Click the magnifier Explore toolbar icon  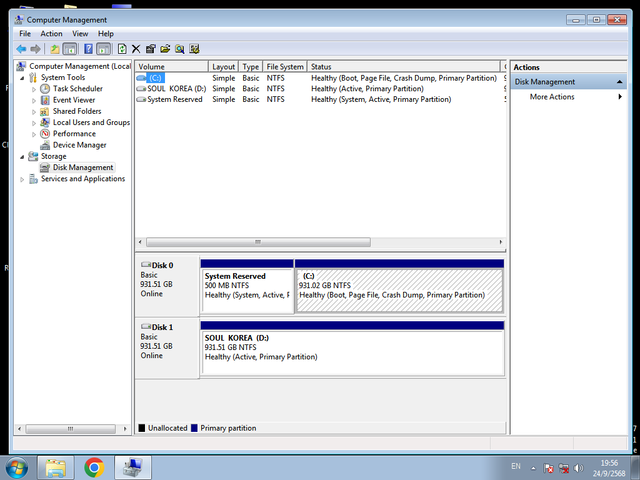pyautogui.click(x=180, y=49)
